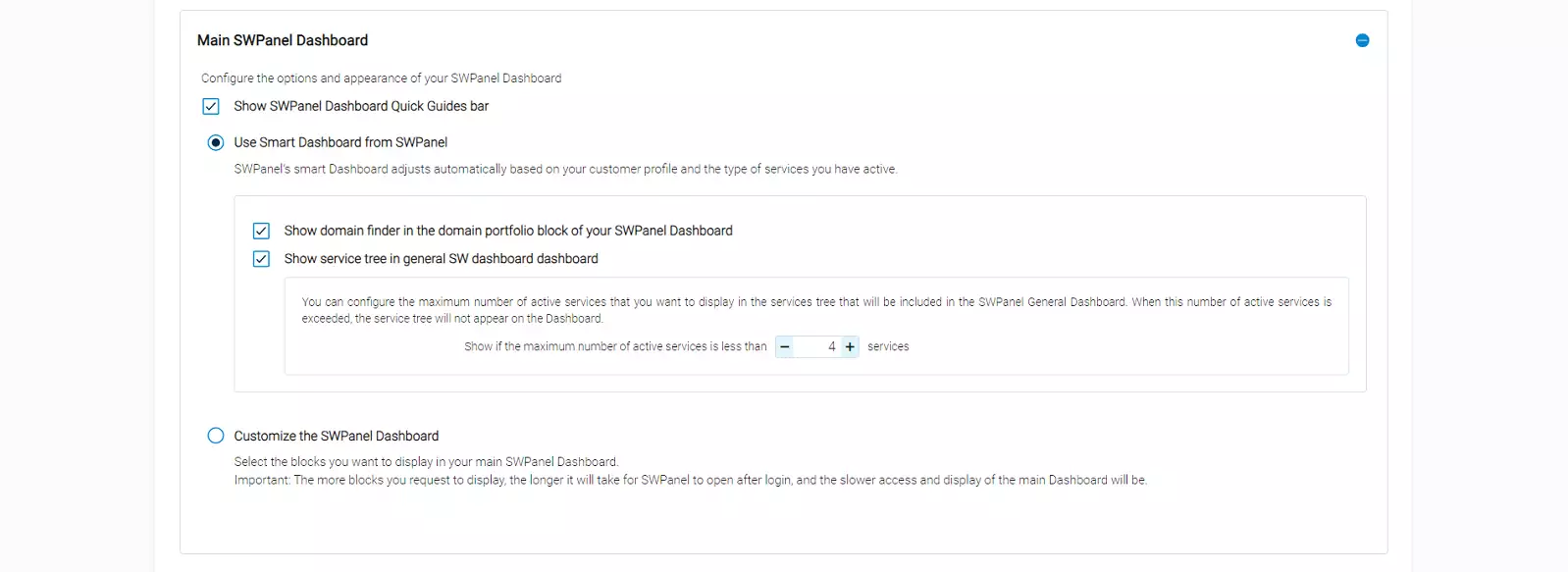The width and height of the screenshot is (1568, 572).
Task: Click the 'Important' note about display speed
Action: (690, 480)
